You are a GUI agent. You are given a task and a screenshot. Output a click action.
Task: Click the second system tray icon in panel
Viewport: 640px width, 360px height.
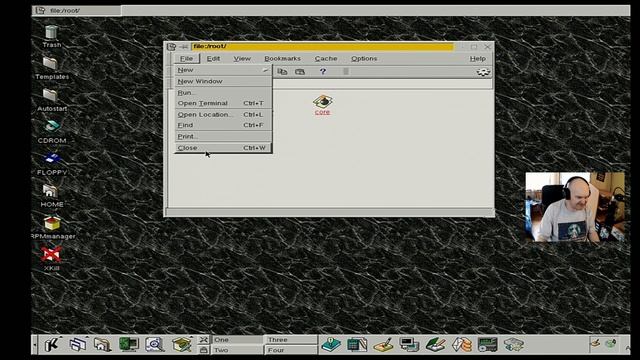(x=611, y=344)
